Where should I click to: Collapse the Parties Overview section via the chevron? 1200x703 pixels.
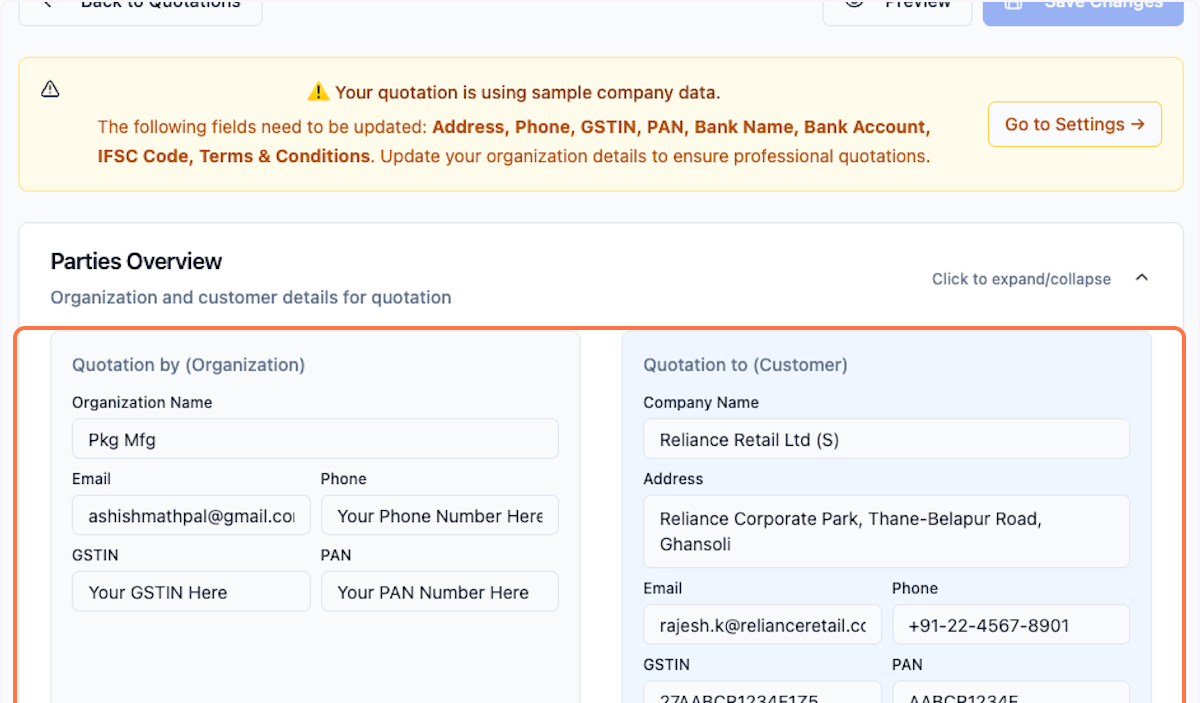point(1141,277)
